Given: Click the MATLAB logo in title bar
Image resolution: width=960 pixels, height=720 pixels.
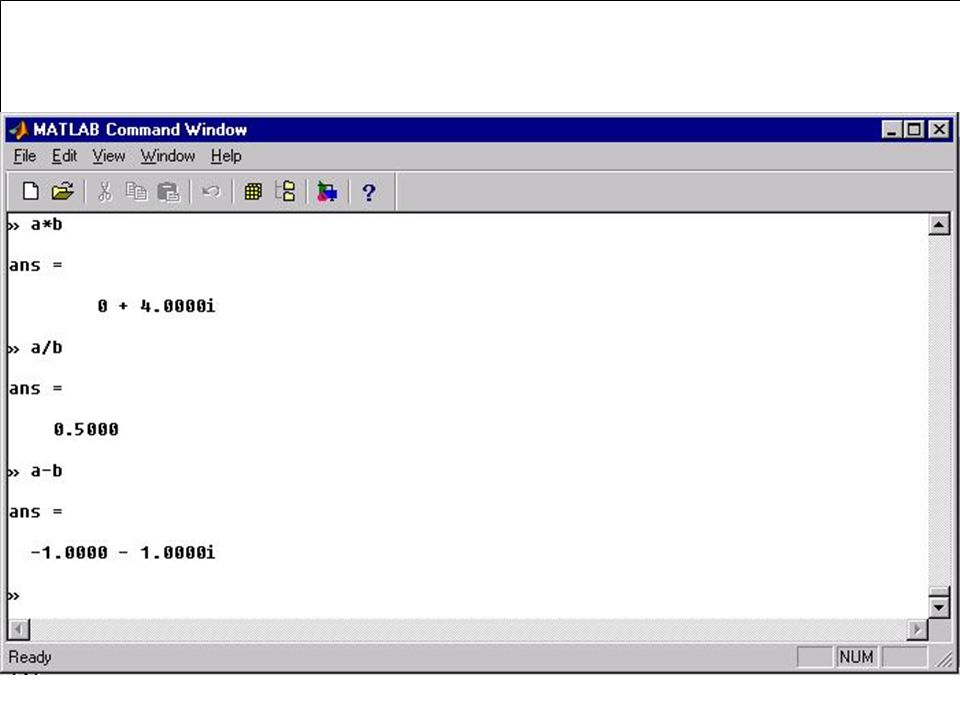Looking at the screenshot, I should (19, 130).
